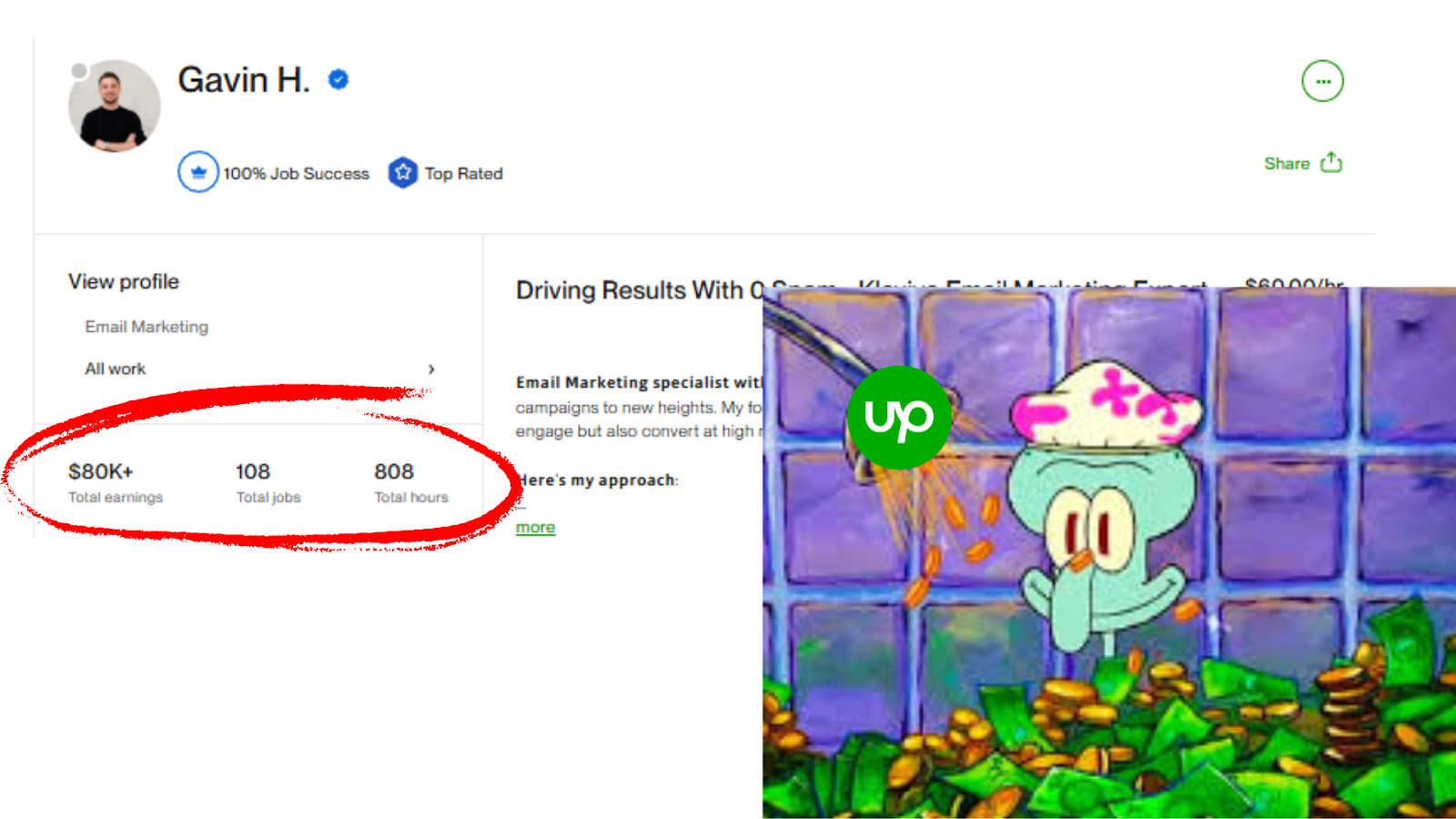The width and height of the screenshot is (1456, 819).
Task: Click the 808 Total hours stat
Action: (411, 482)
